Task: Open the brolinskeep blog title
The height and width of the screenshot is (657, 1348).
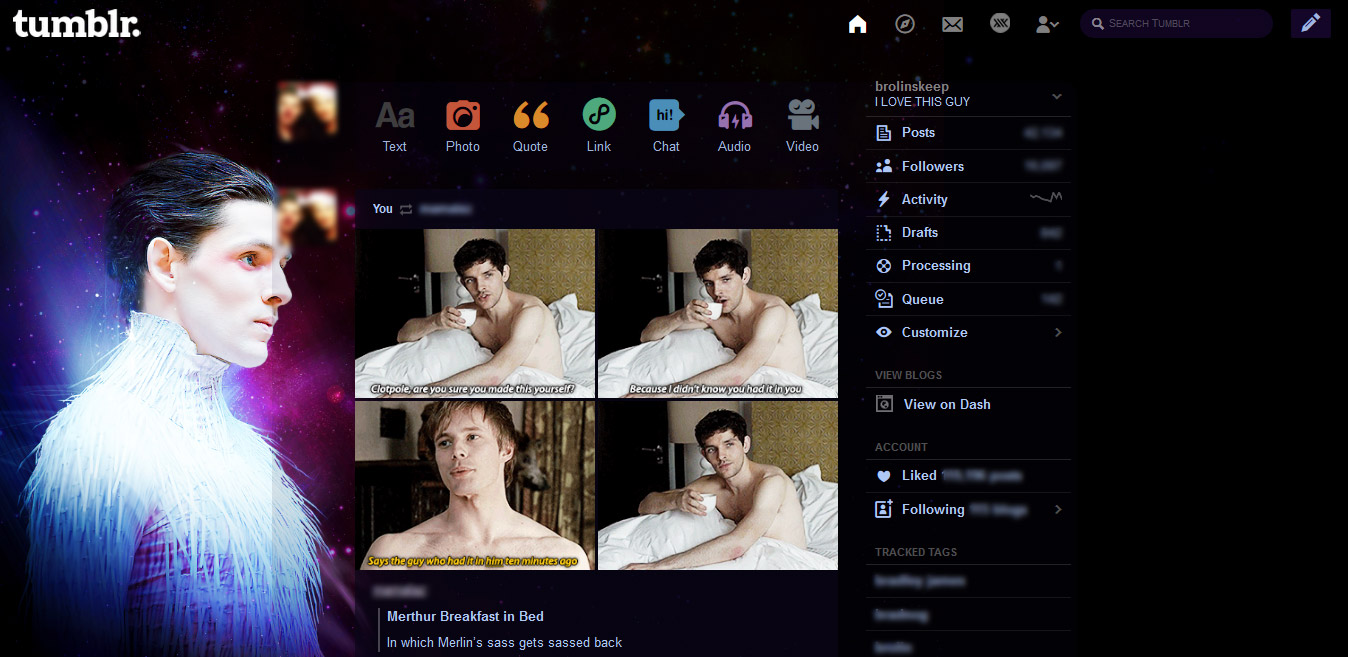Action: click(912, 86)
